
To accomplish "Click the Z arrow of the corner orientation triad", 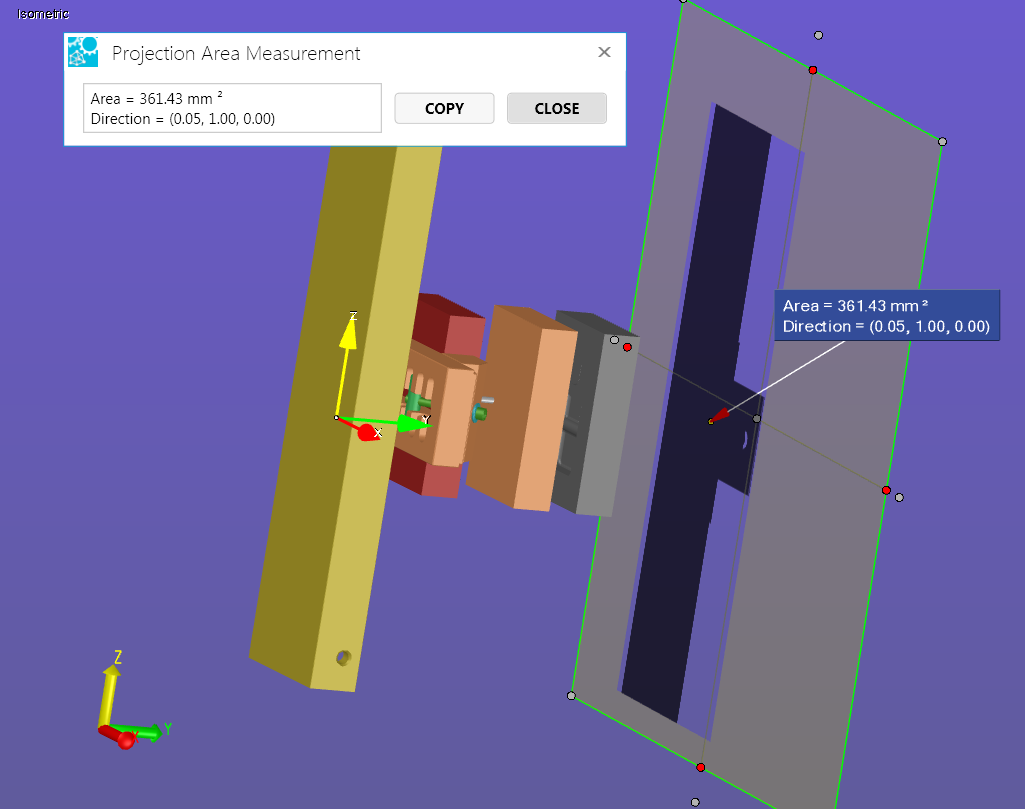I will [112, 670].
